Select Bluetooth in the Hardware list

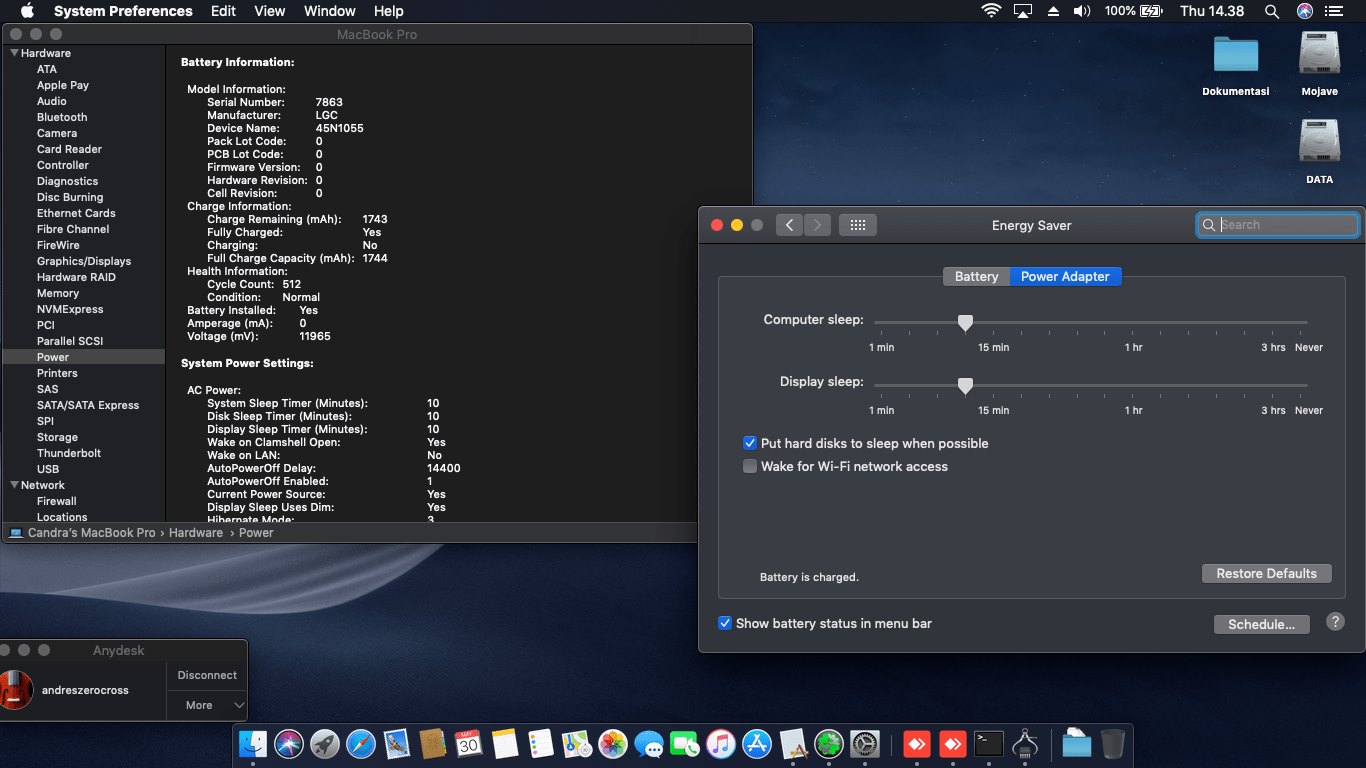62,117
